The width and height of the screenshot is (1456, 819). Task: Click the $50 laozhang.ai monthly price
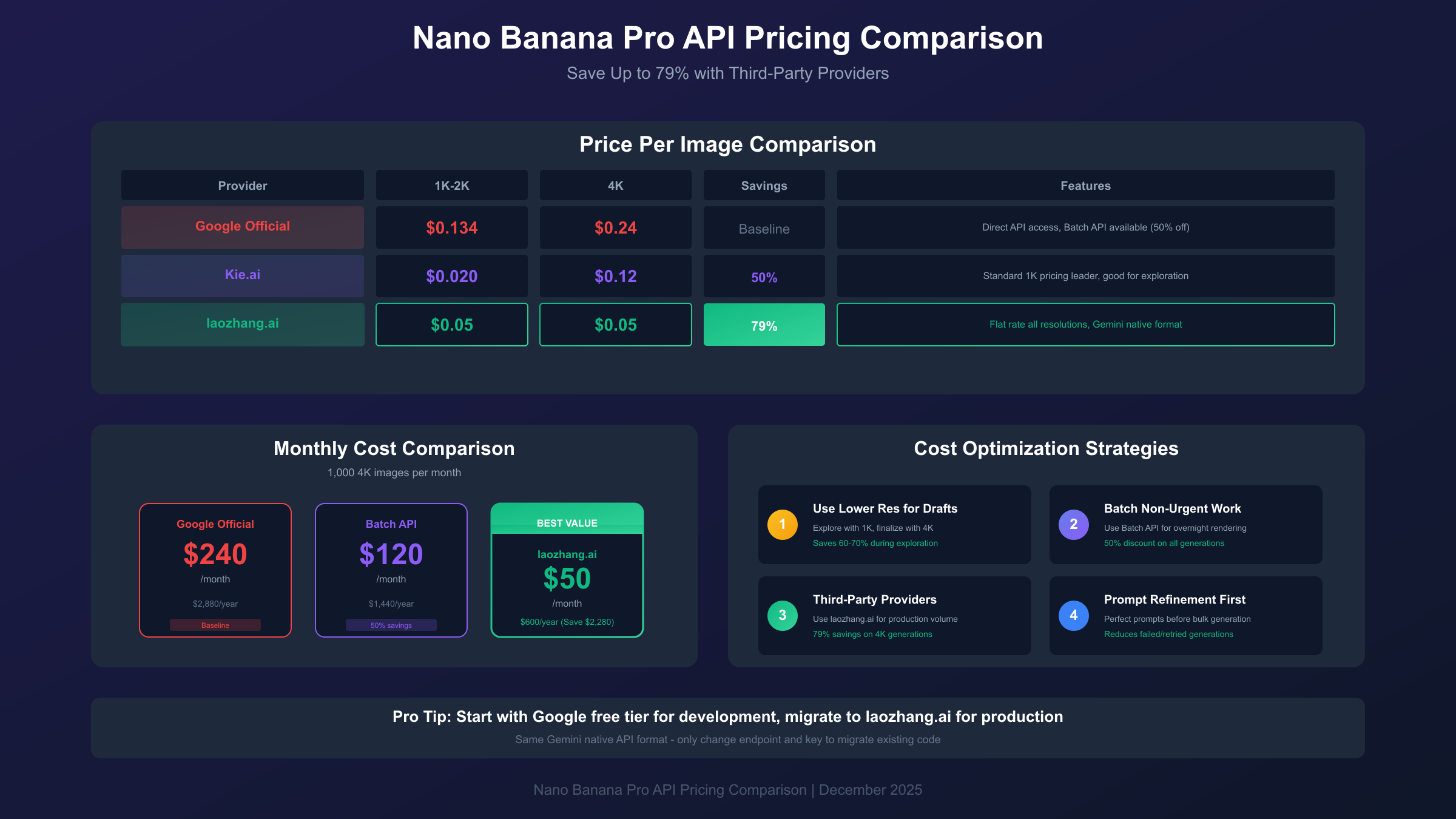coord(567,579)
